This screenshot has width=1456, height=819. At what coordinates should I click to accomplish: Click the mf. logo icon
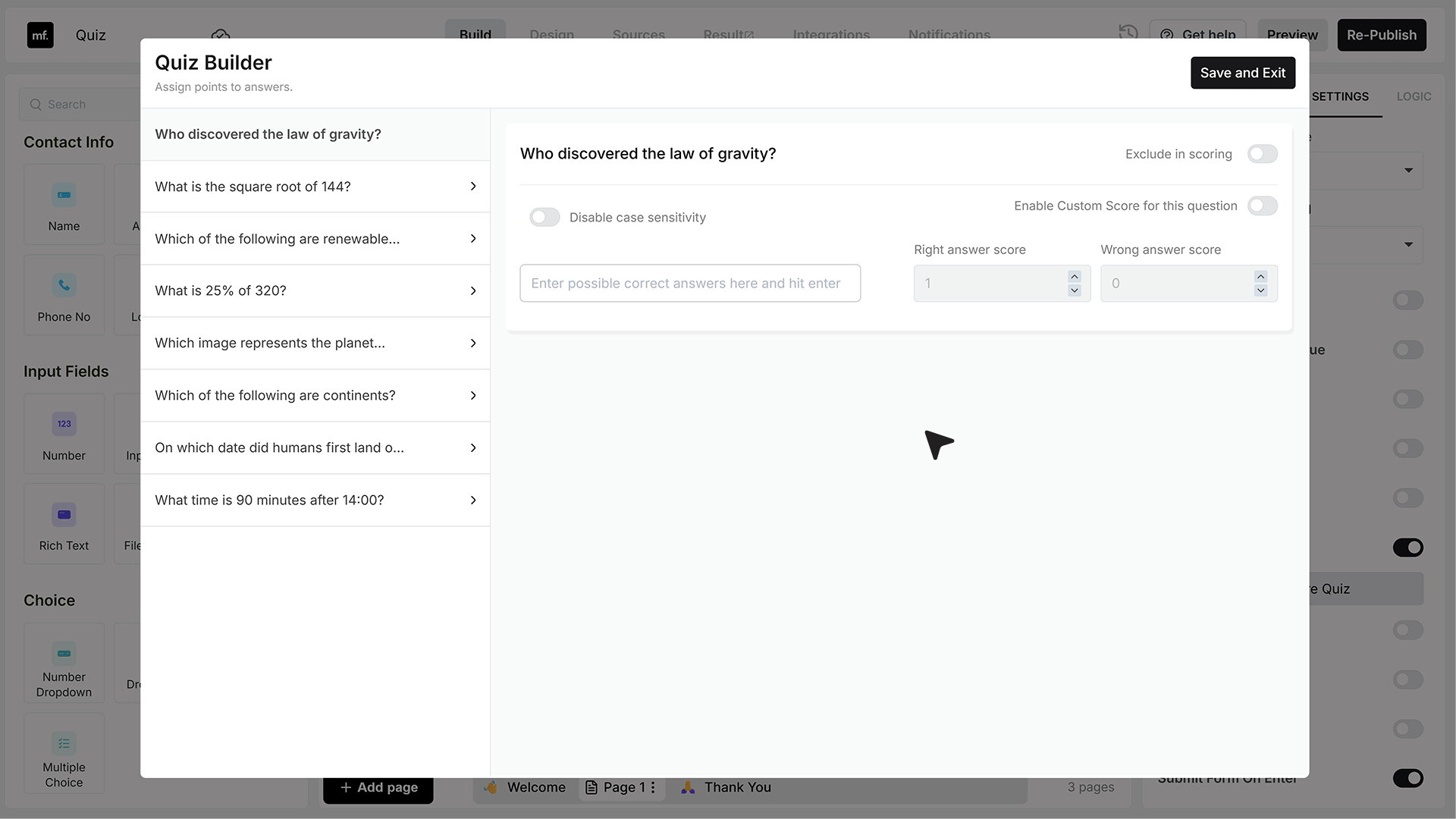pyautogui.click(x=40, y=35)
